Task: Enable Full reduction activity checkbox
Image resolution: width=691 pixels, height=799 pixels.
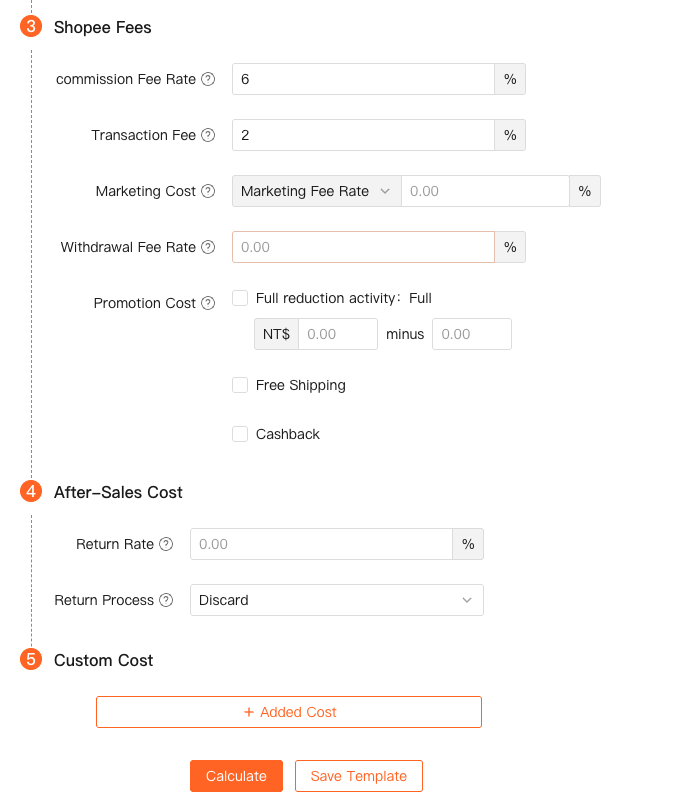Action: (x=240, y=298)
